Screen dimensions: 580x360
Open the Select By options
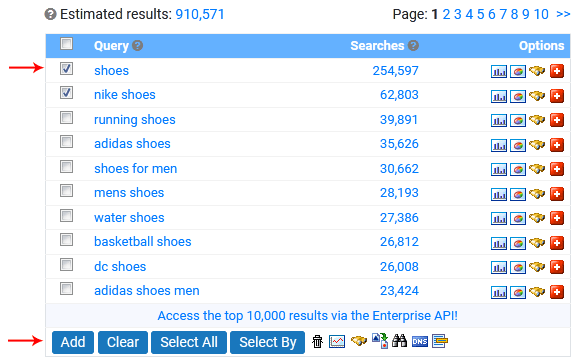pyautogui.click(x=267, y=342)
